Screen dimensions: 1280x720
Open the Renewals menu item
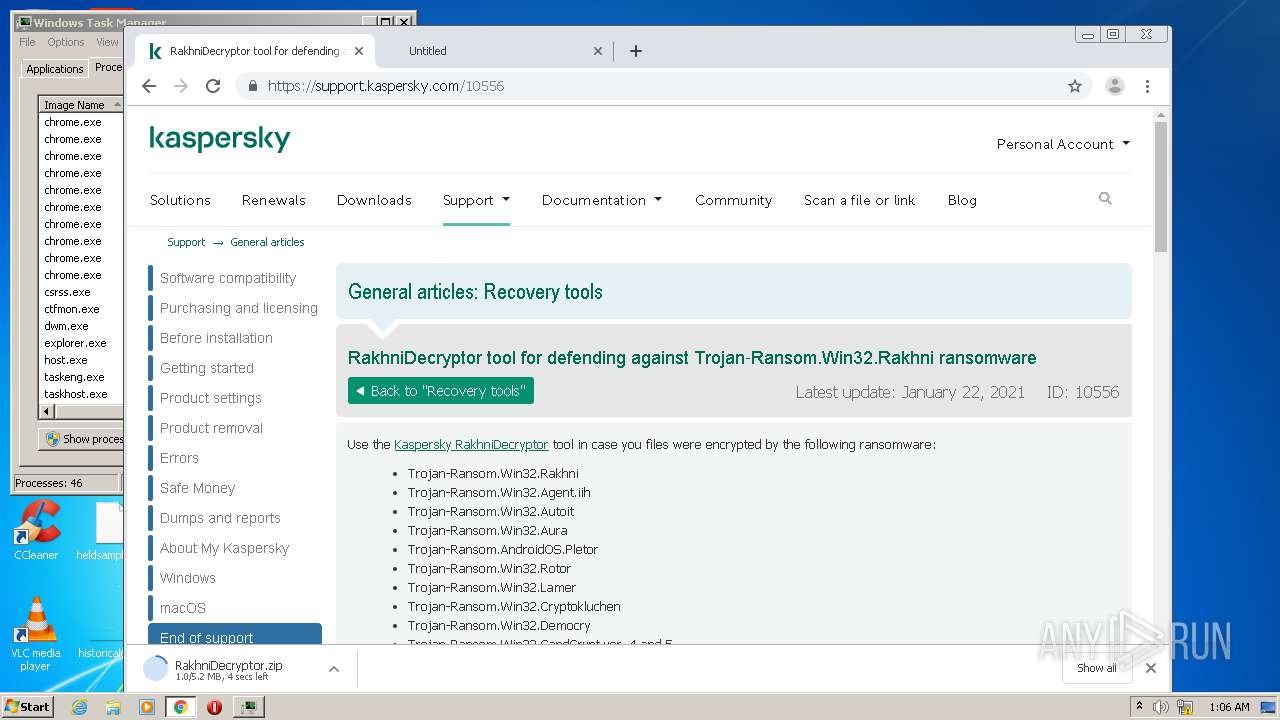[274, 200]
